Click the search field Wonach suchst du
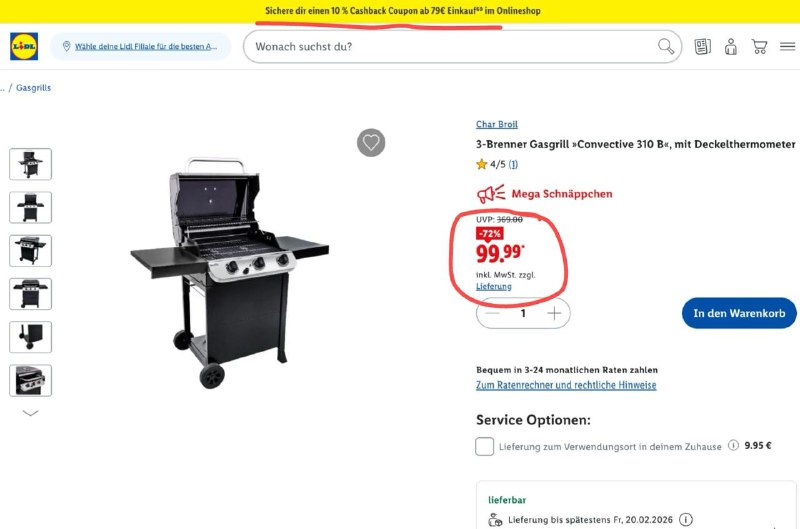 point(454,46)
